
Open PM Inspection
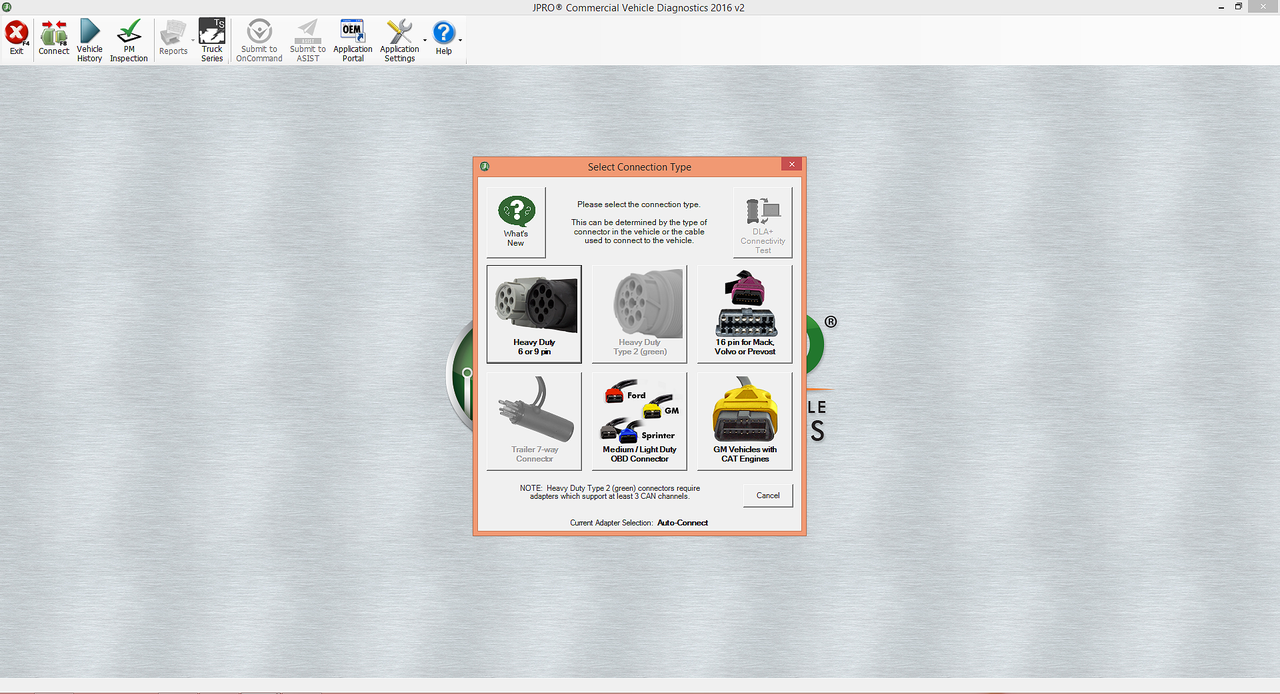tap(129, 40)
